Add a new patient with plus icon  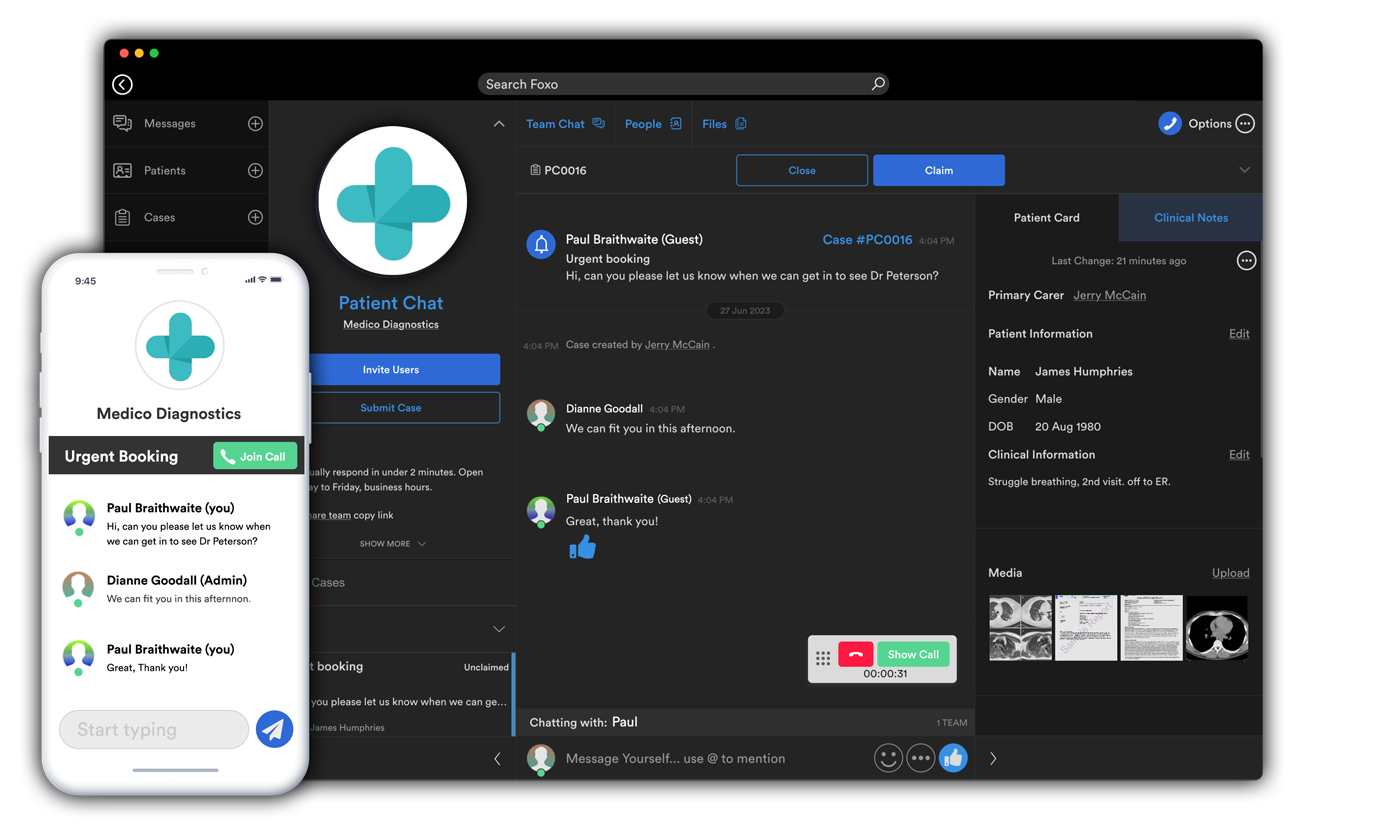255,171
